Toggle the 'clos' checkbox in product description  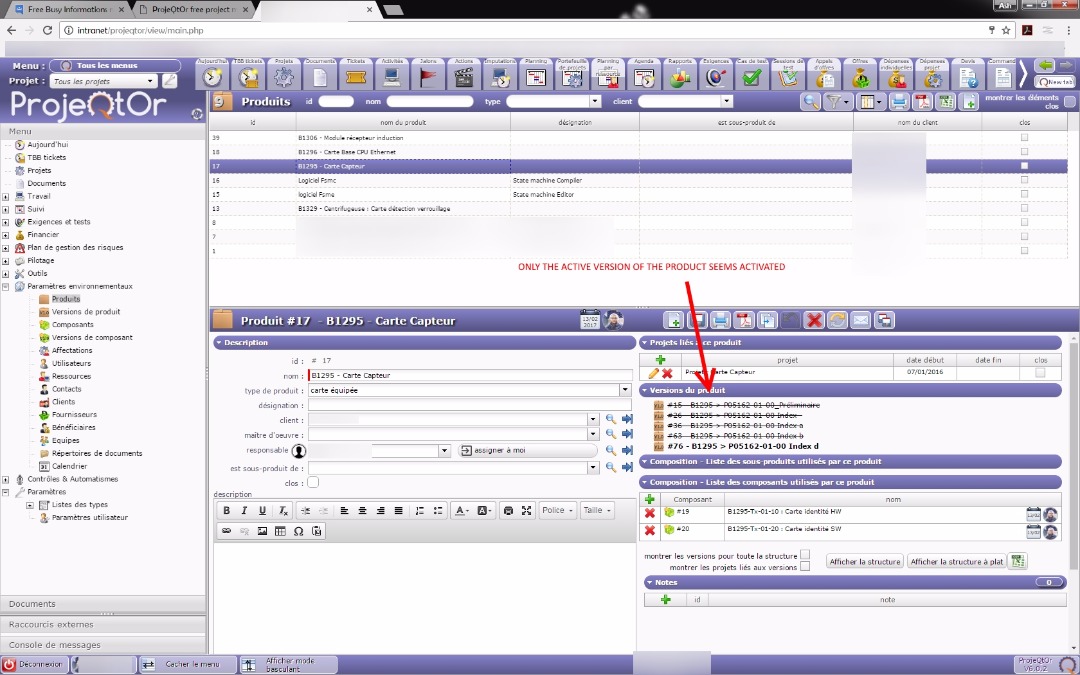coord(313,483)
